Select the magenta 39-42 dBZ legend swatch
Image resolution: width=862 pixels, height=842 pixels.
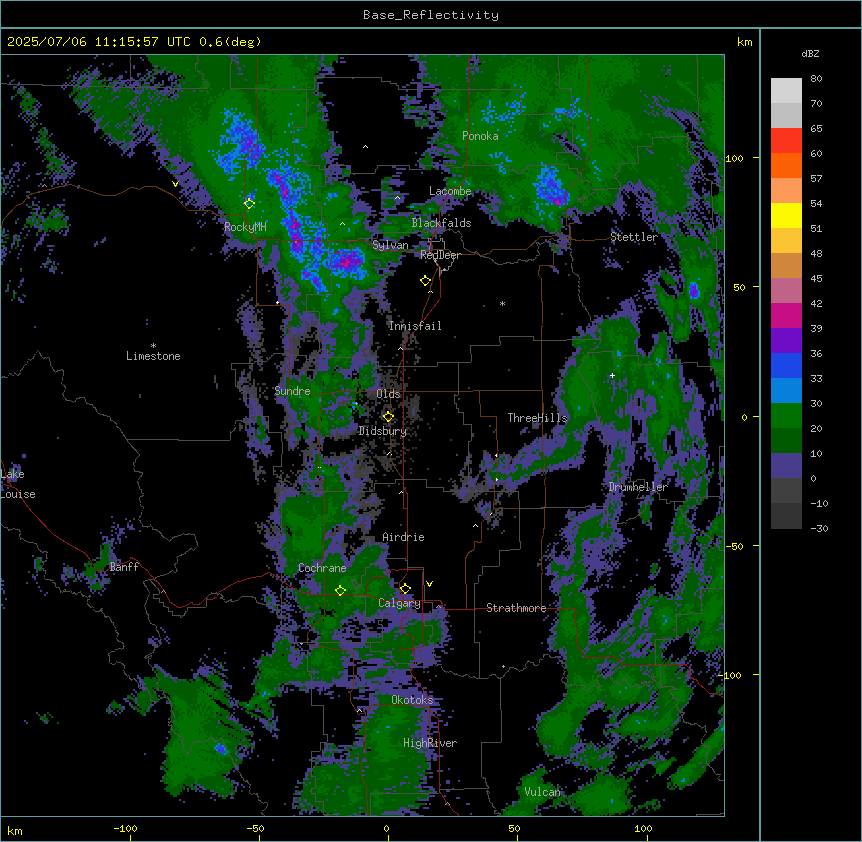pos(786,315)
